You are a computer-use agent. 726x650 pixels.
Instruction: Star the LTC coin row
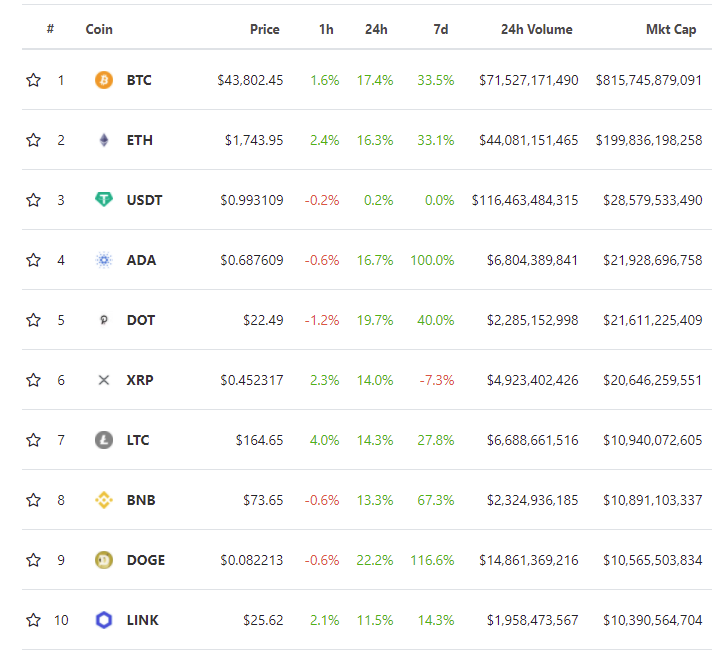click(x=33, y=440)
